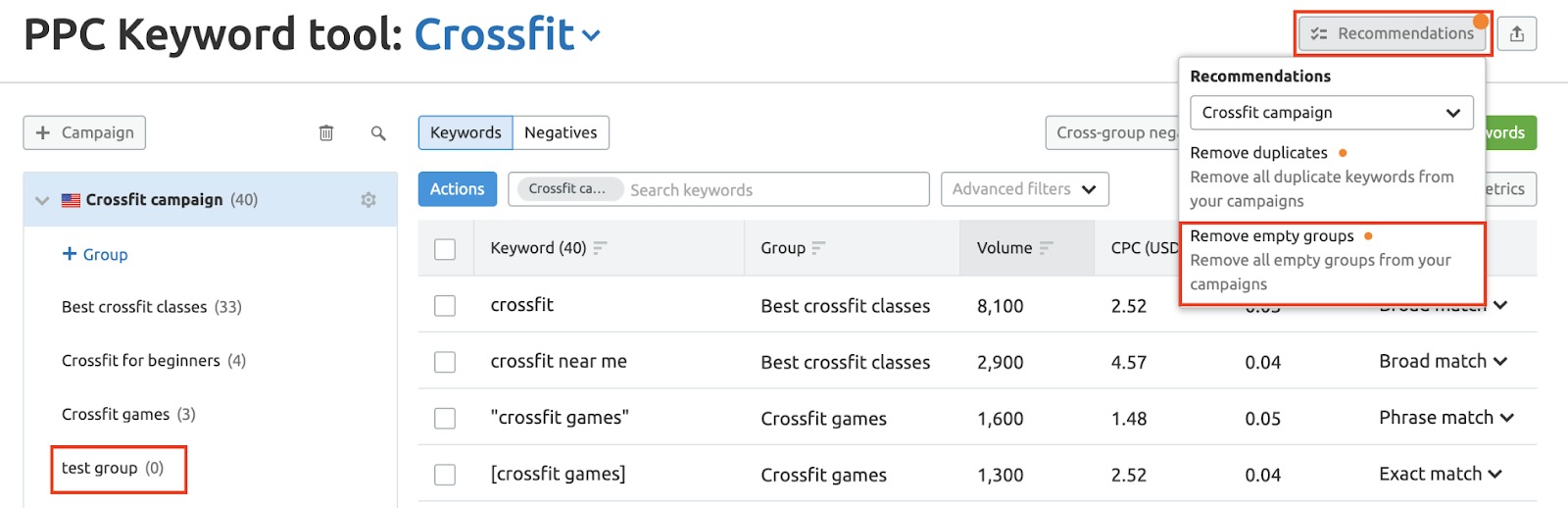Open Crossfit campaign settings gear
Viewport: 1568px width, 508px height.
368,200
